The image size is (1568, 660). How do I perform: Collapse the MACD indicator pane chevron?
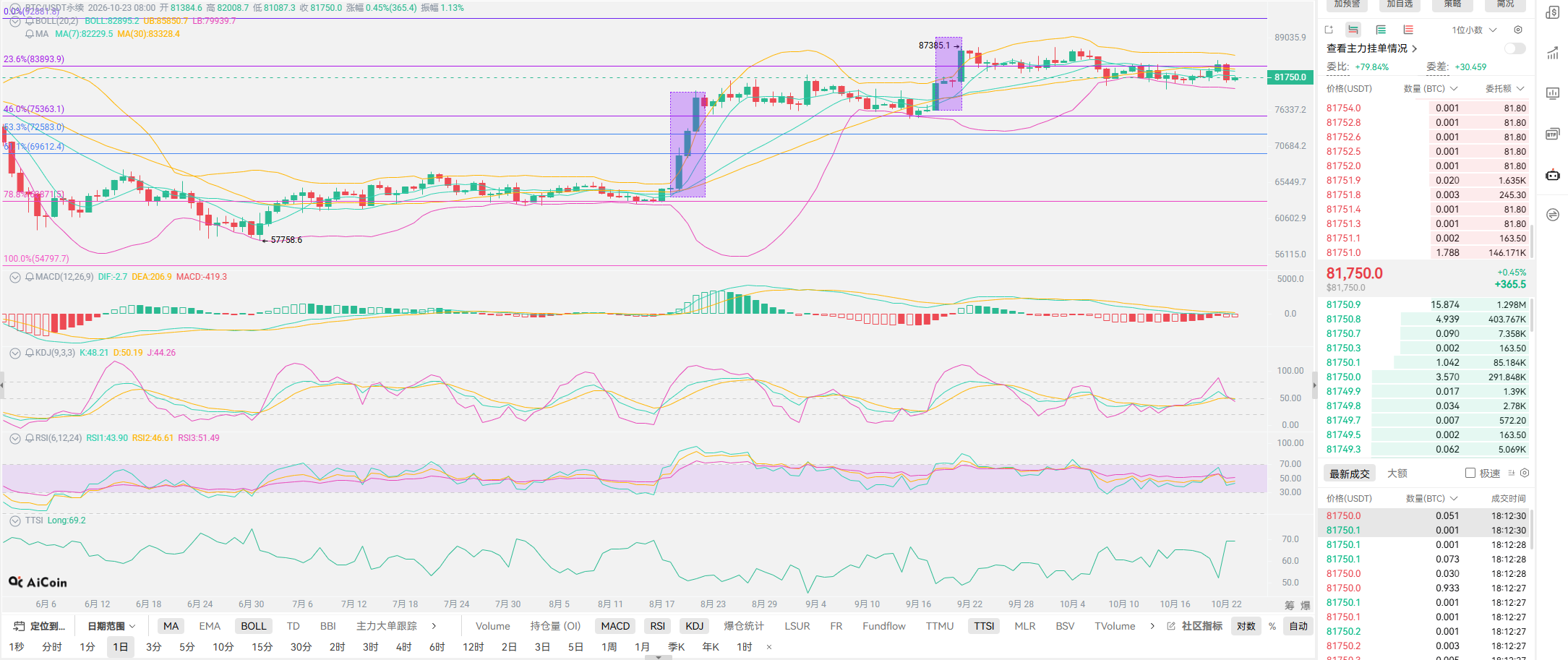click(14, 277)
